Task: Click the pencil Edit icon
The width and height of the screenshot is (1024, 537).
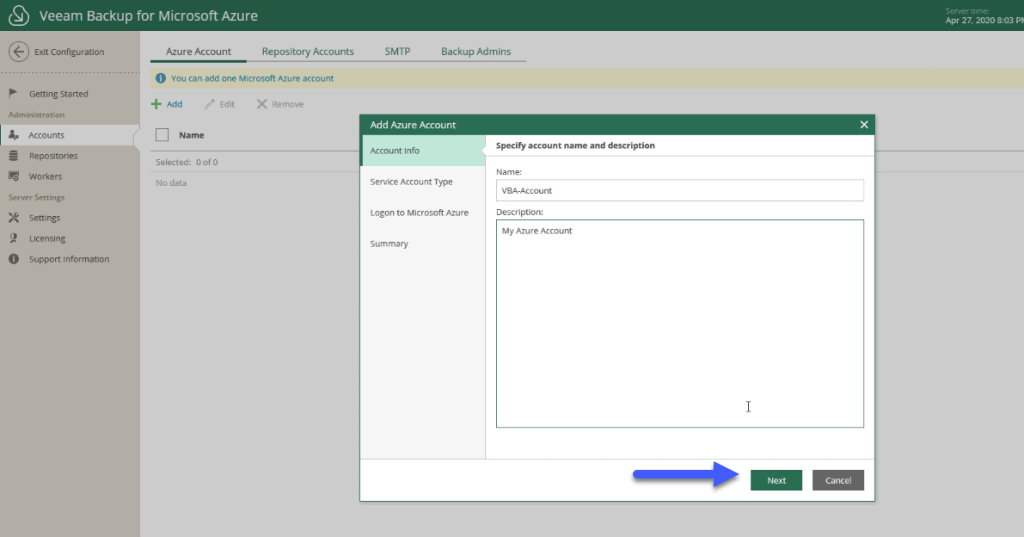Action: [x=209, y=104]
